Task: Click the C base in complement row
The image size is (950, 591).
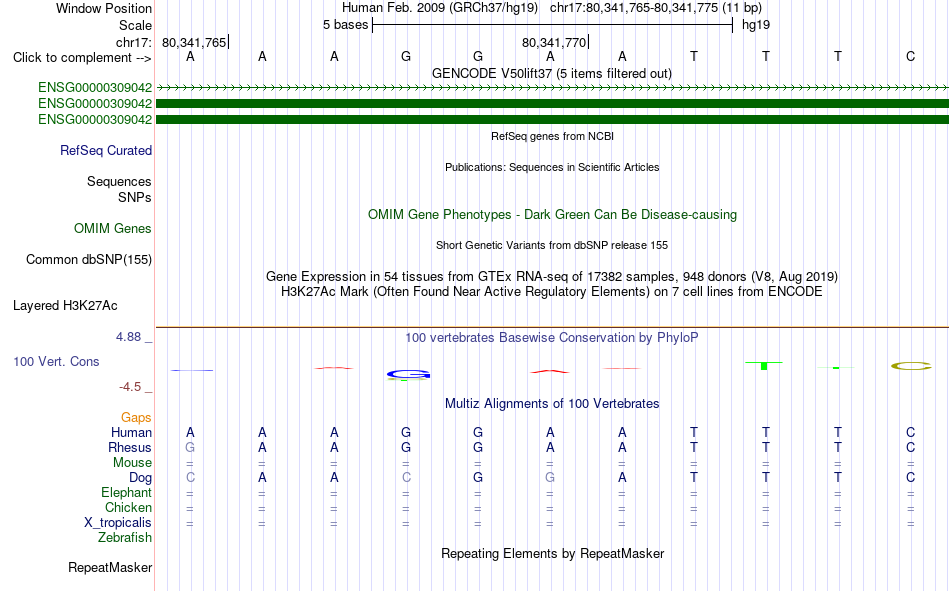Action: (910, 56)
